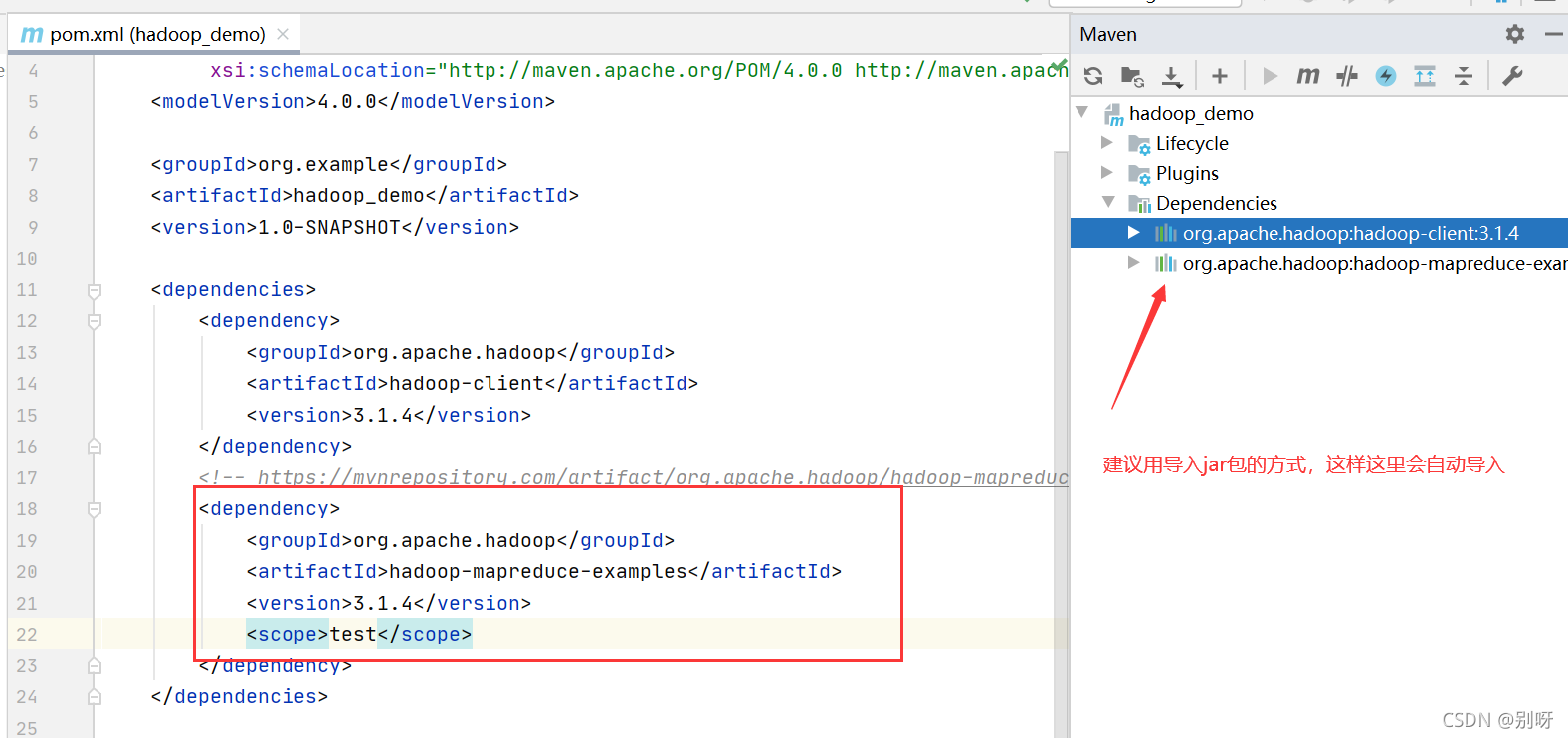The width and height of the screenshot is (1568, 738).
Task: Close the pom.xml editor tab
Action: pos(283,34)
